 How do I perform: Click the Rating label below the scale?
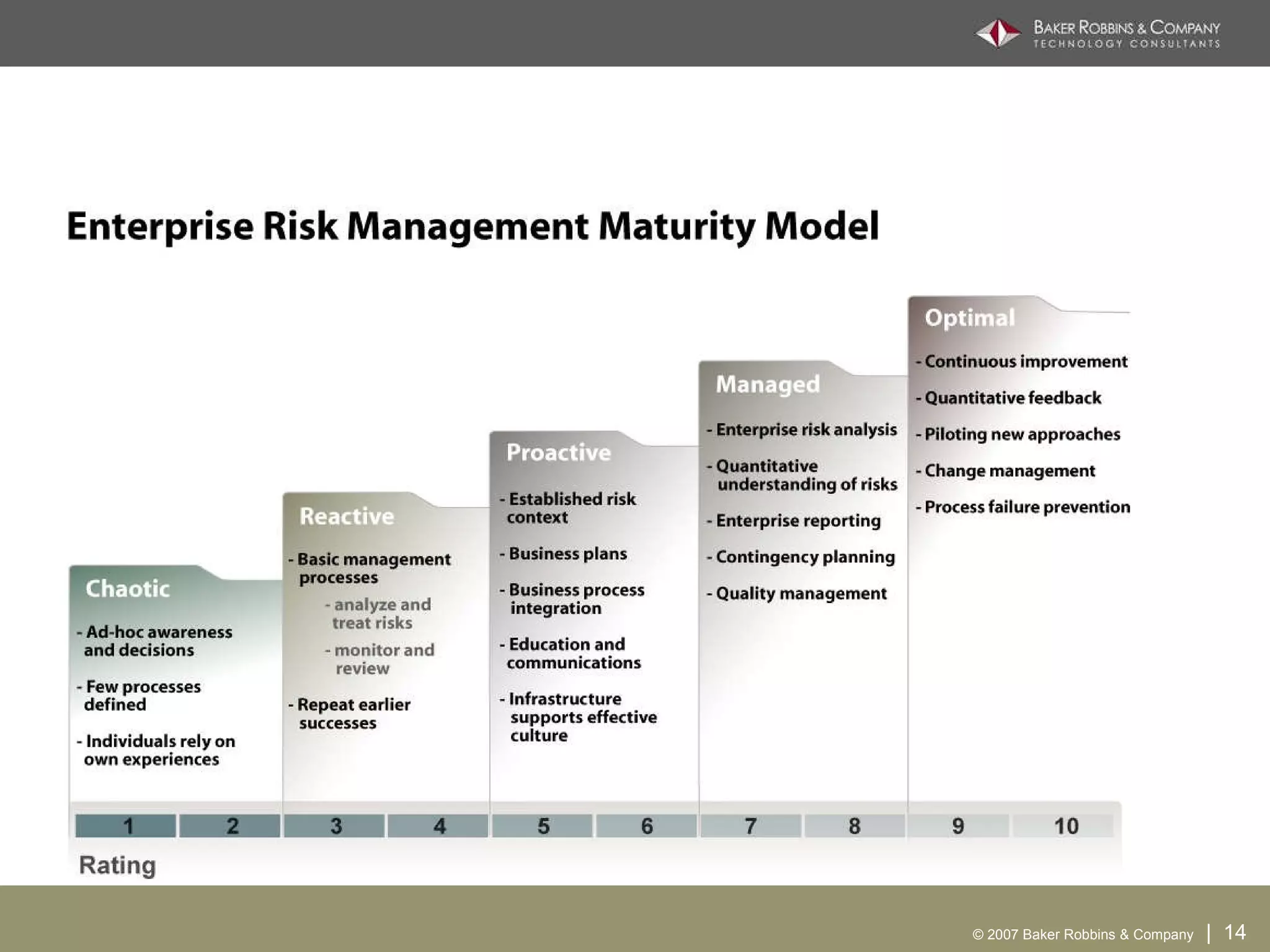pyautogui.click(x=117, y=865)
